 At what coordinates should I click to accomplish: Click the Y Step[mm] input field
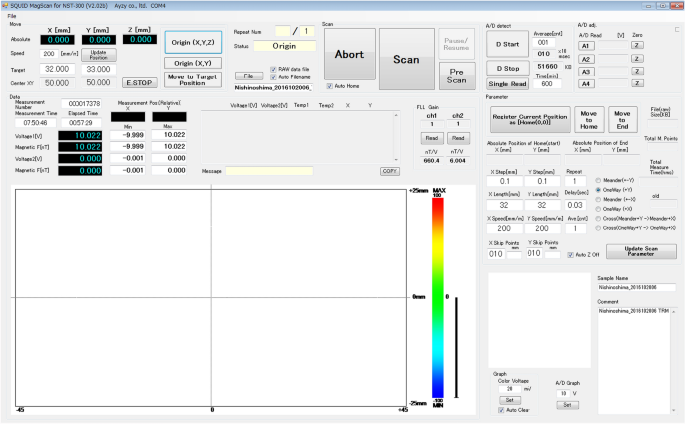(542, 181)
